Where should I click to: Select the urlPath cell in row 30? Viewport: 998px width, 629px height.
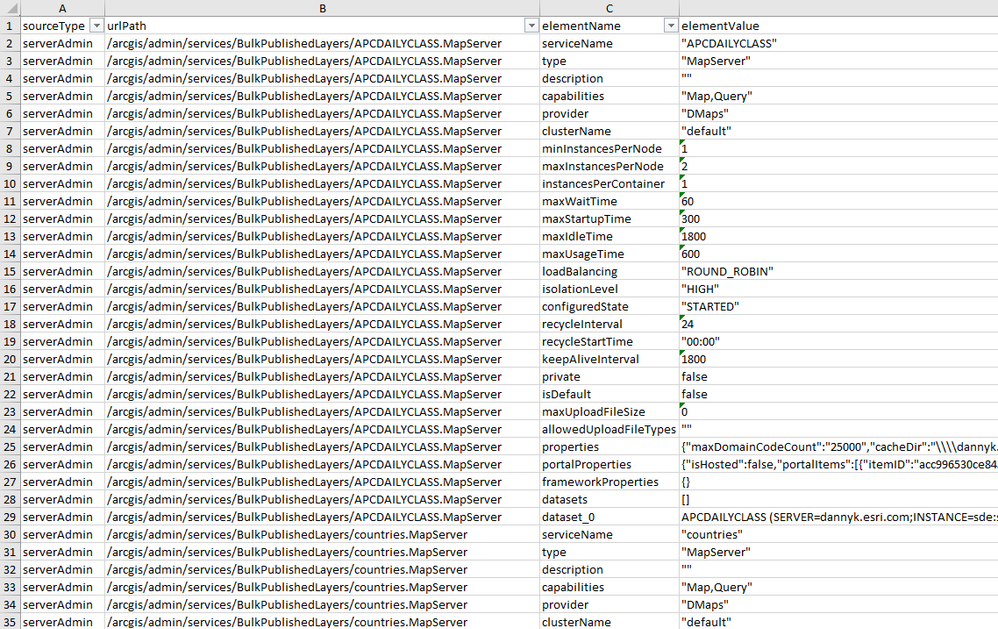click(x=322, y=535)
